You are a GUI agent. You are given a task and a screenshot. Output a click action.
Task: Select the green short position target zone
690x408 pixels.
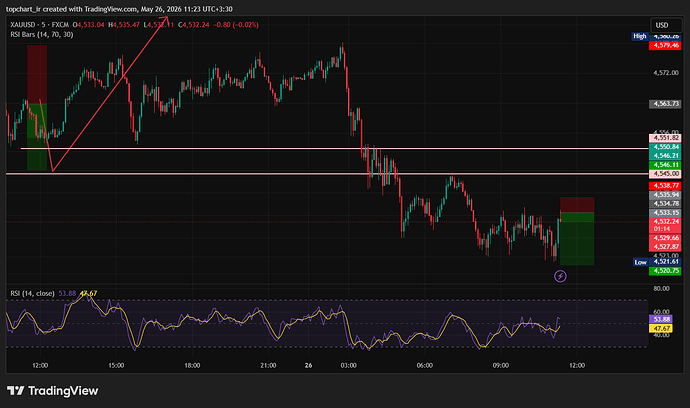pos(577,239)
